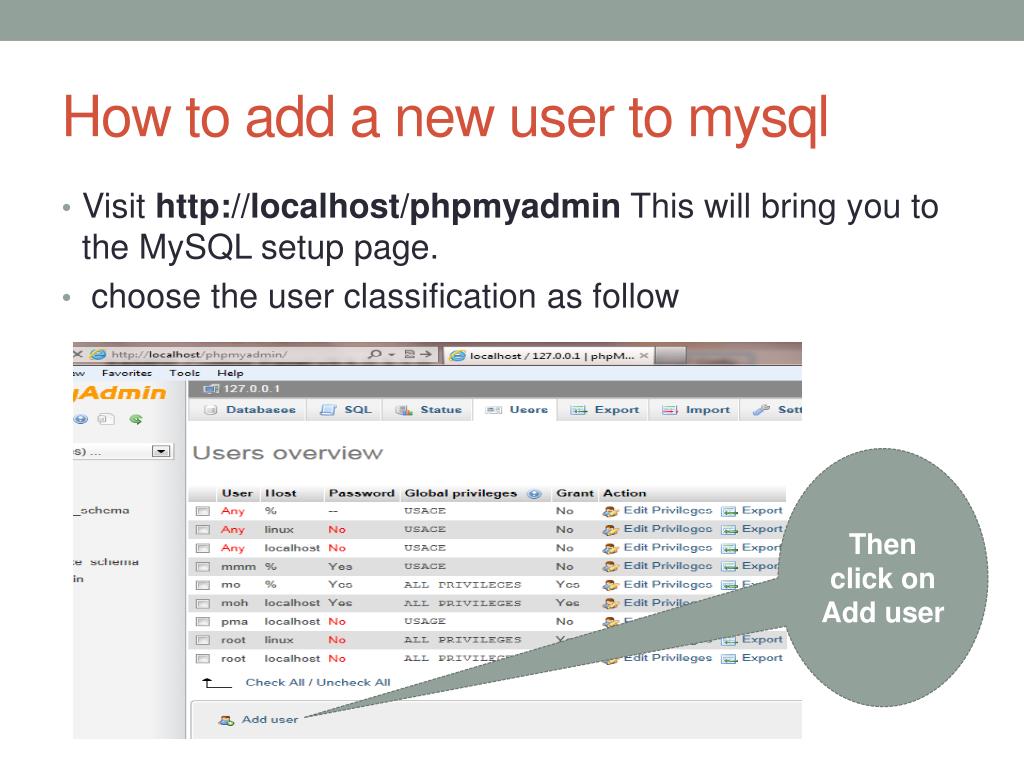The image size is (1024, 768).
Task: Open the Tools menu
Action: click(x=185, y=373)
